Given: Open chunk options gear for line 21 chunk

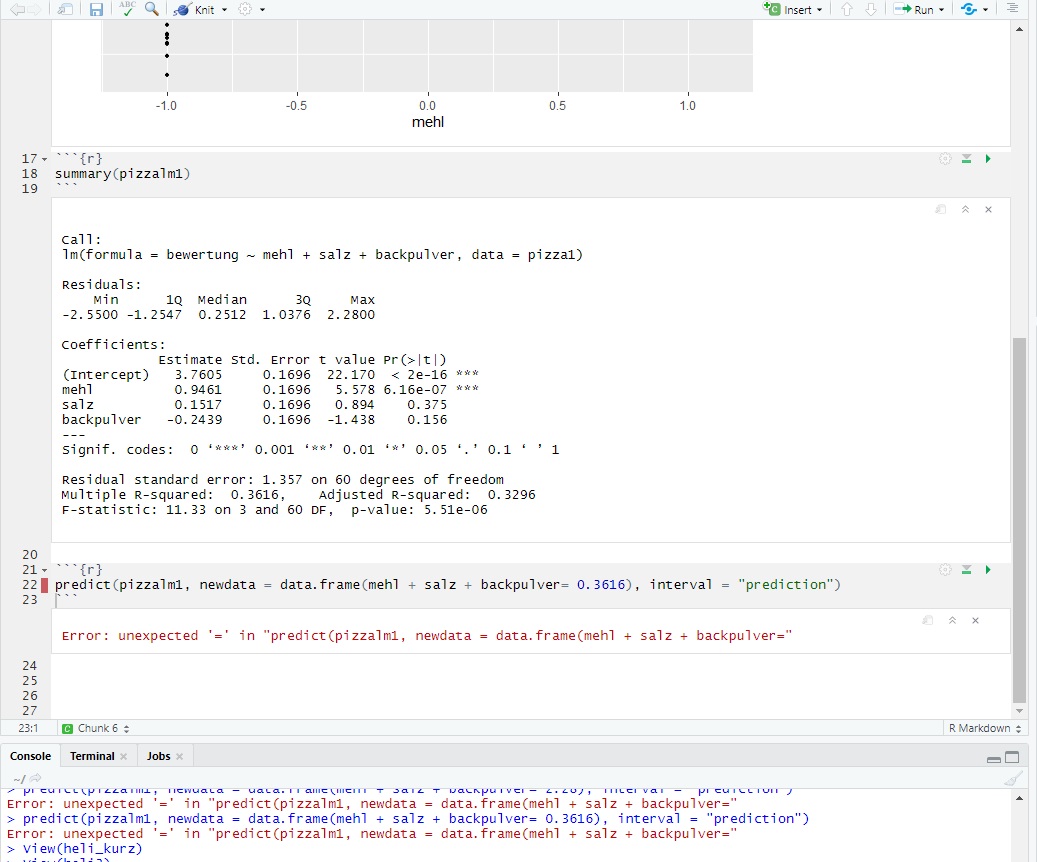Looking at the screenshot, I should (x=945, y=570).
